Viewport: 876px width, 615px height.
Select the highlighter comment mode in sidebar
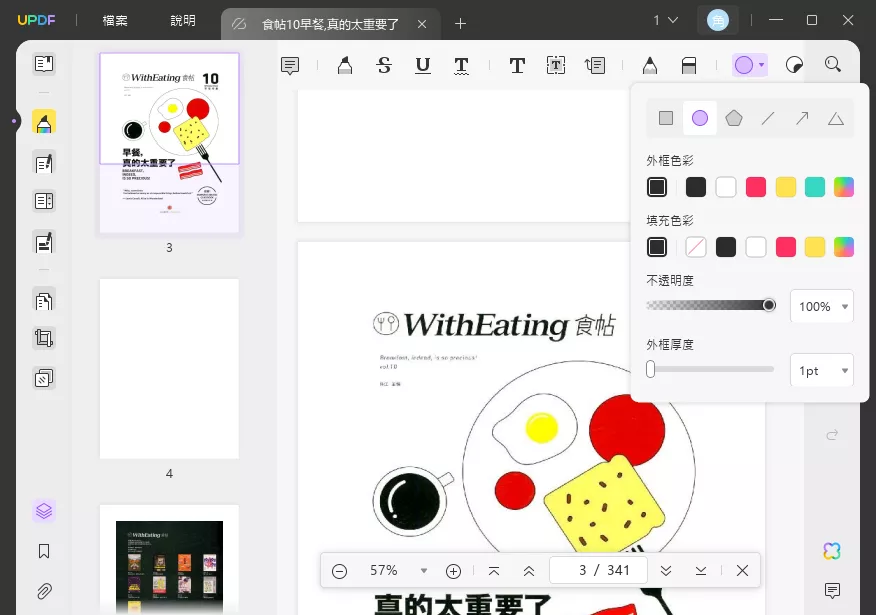pyautogui.click(x=44, y=122)
